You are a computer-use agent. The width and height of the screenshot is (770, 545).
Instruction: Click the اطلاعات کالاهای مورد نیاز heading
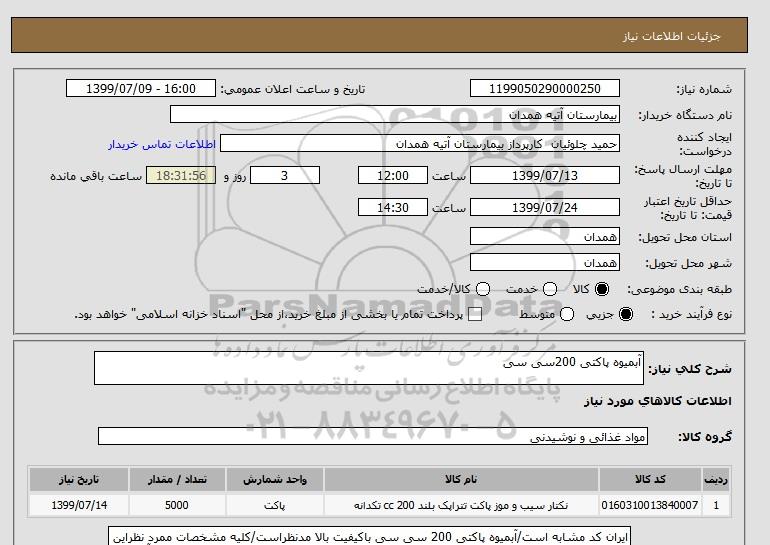[x=658, y=401]
